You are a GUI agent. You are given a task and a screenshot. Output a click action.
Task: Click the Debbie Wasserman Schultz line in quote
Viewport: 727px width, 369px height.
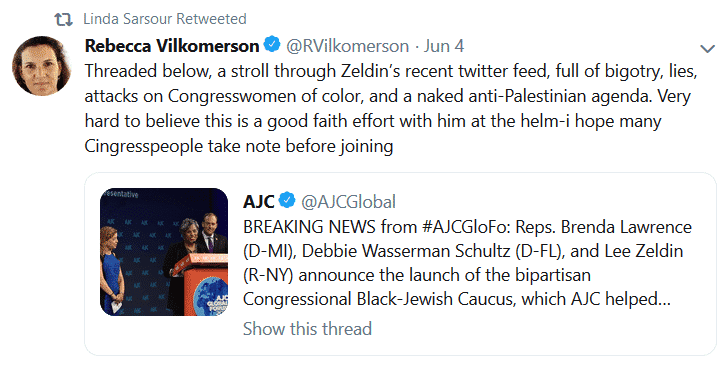[463, 251]
